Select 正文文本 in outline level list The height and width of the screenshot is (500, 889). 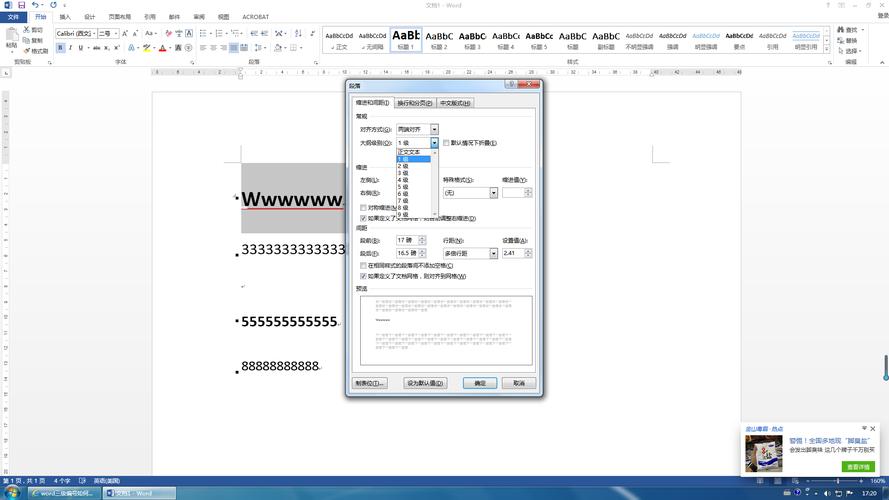coord(414,152)
